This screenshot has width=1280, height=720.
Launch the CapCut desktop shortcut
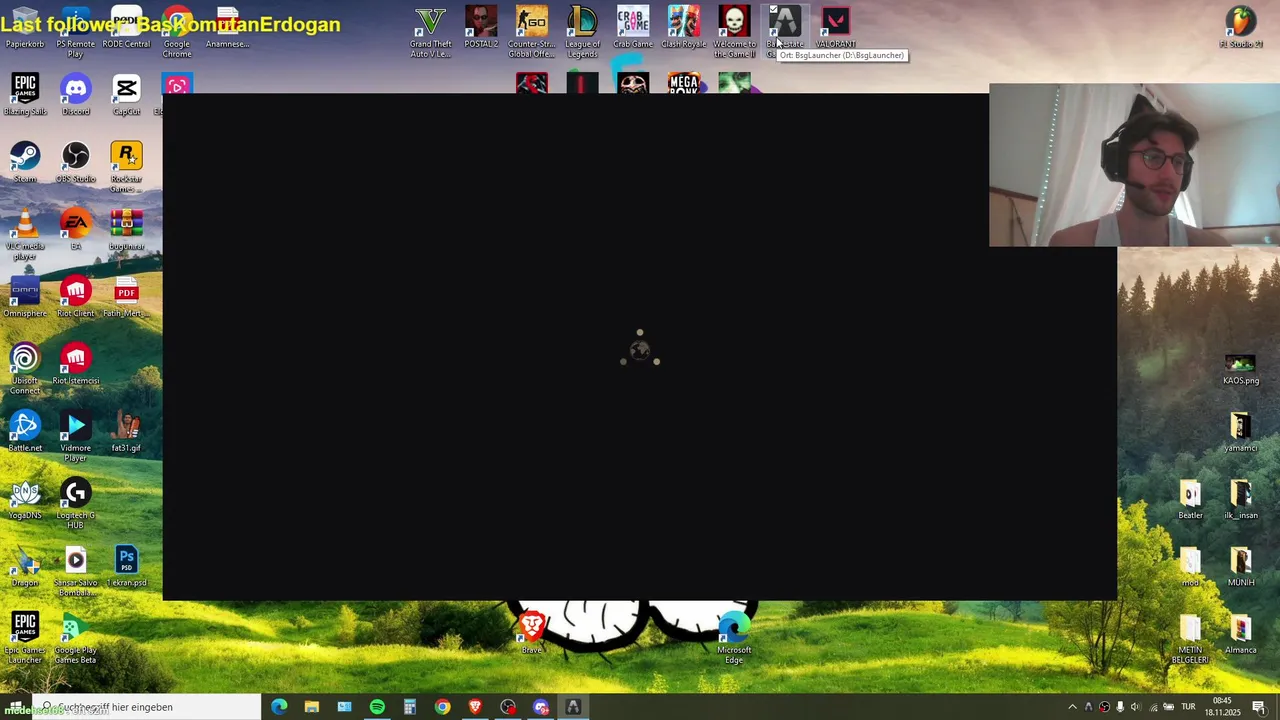click(x=126, y=94)
